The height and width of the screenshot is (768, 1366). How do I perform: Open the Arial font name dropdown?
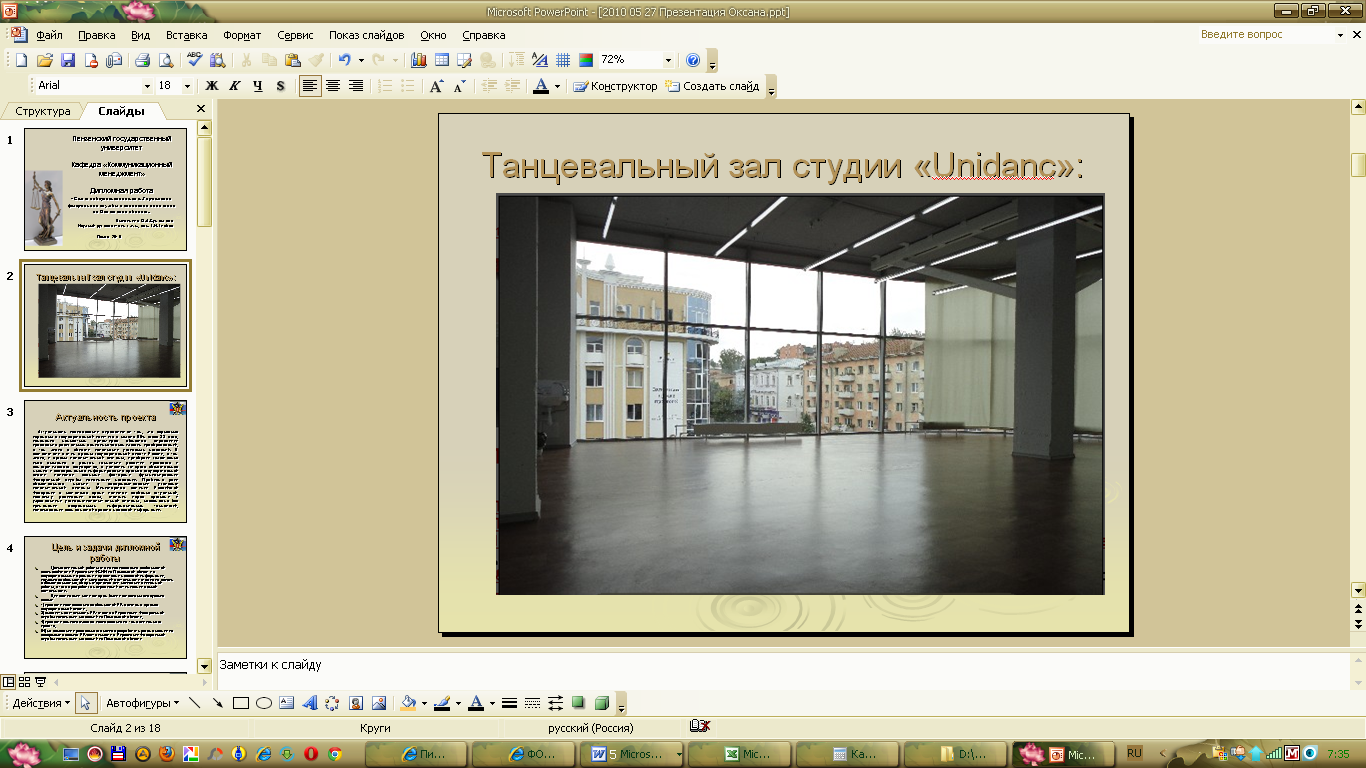coord(147,86)
